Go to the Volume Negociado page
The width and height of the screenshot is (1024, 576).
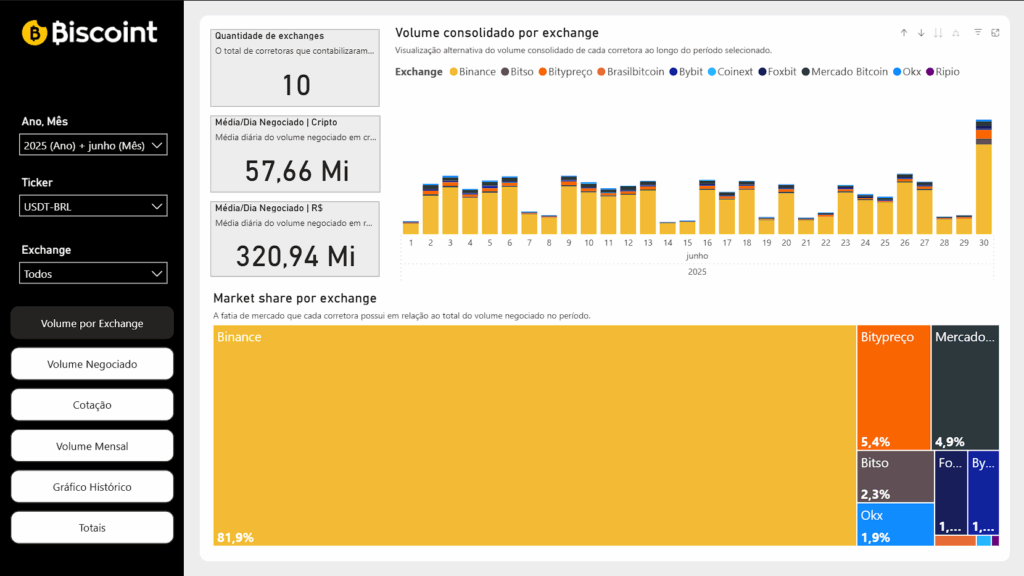(92, 364)
